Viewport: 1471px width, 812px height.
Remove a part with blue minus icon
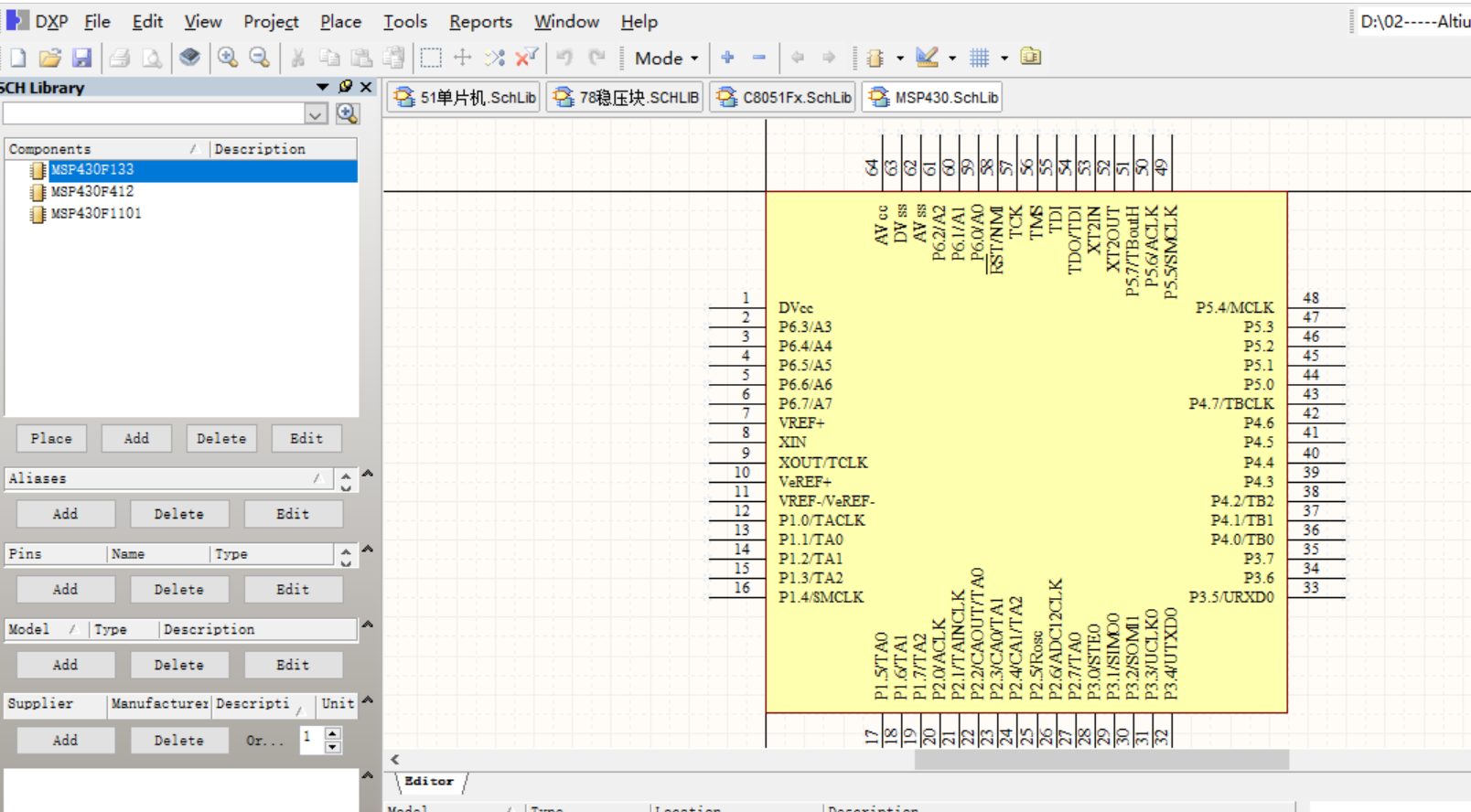[759, 58]
